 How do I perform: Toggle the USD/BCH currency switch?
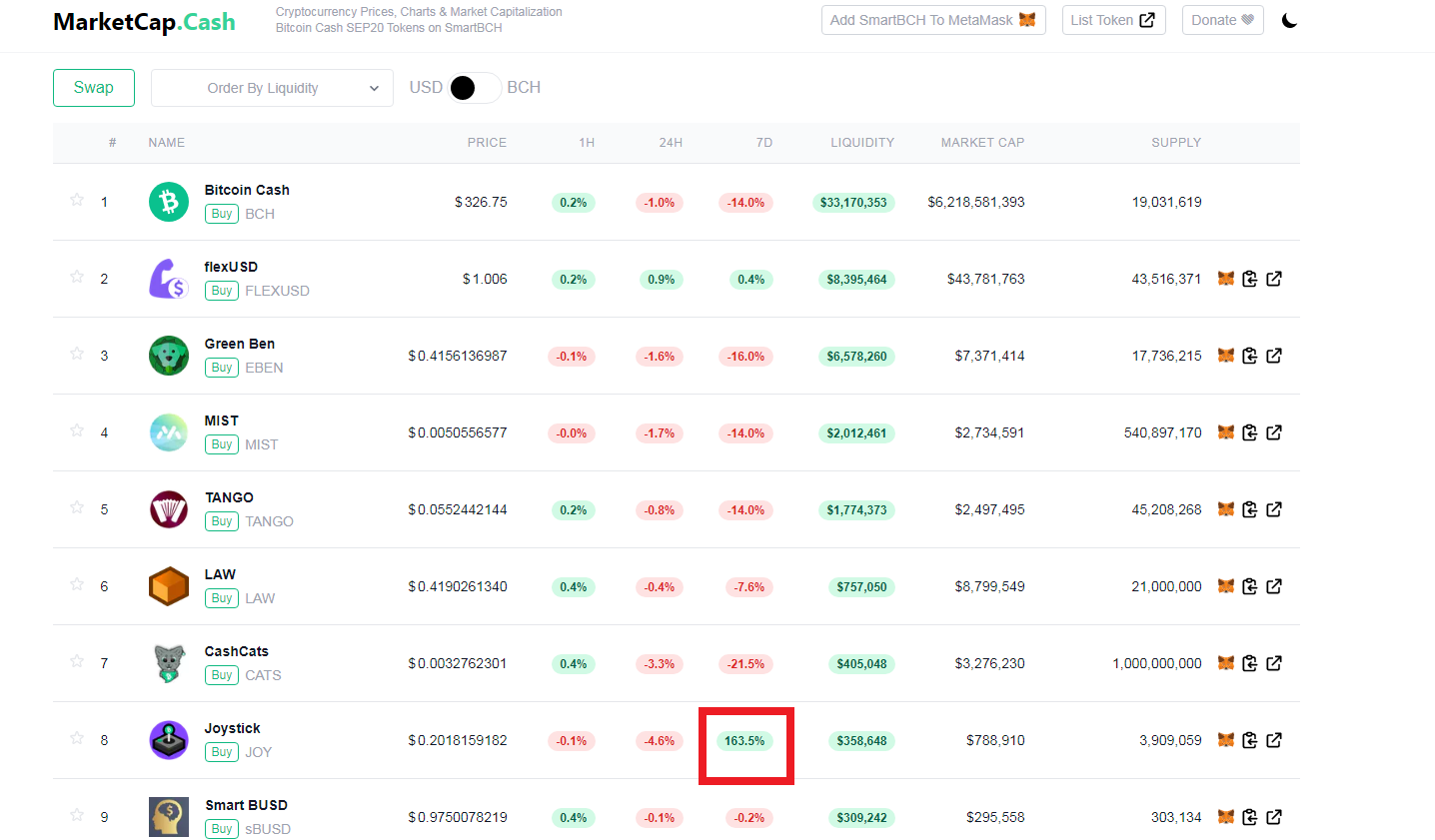475,88
